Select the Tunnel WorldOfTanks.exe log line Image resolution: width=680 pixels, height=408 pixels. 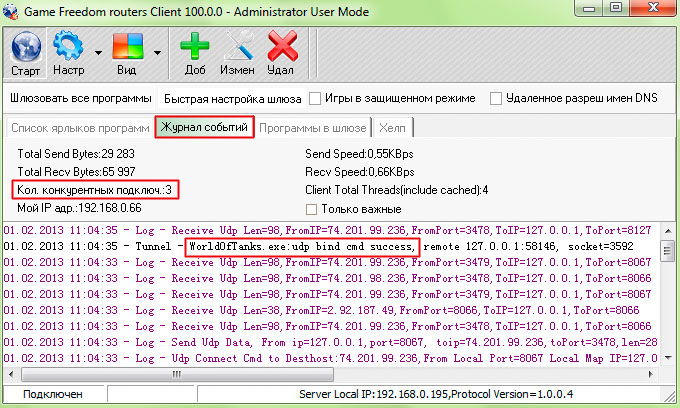319,246
